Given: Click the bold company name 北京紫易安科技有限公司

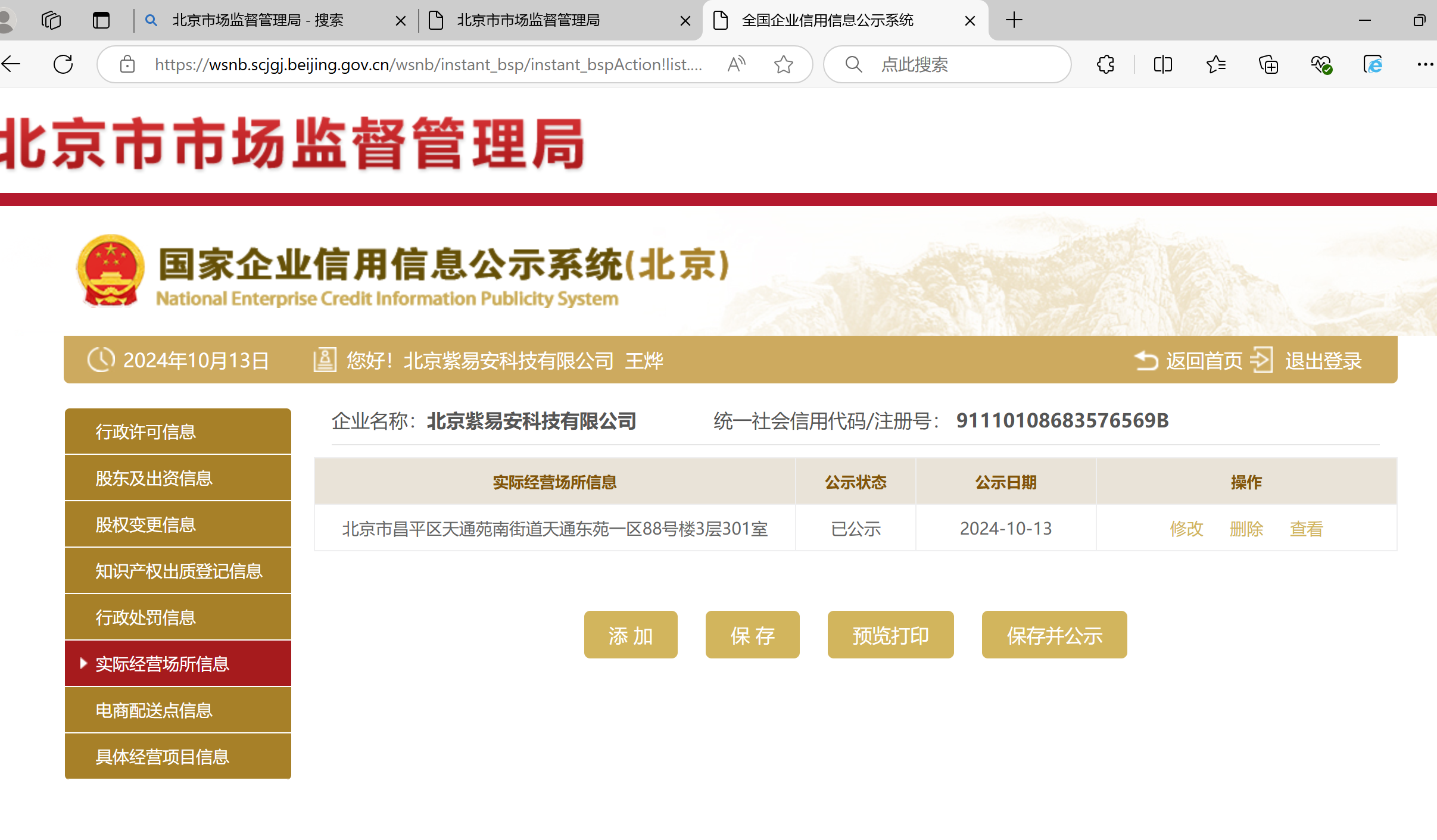Looking at the screenshot, I should click(x=532, y=421).
